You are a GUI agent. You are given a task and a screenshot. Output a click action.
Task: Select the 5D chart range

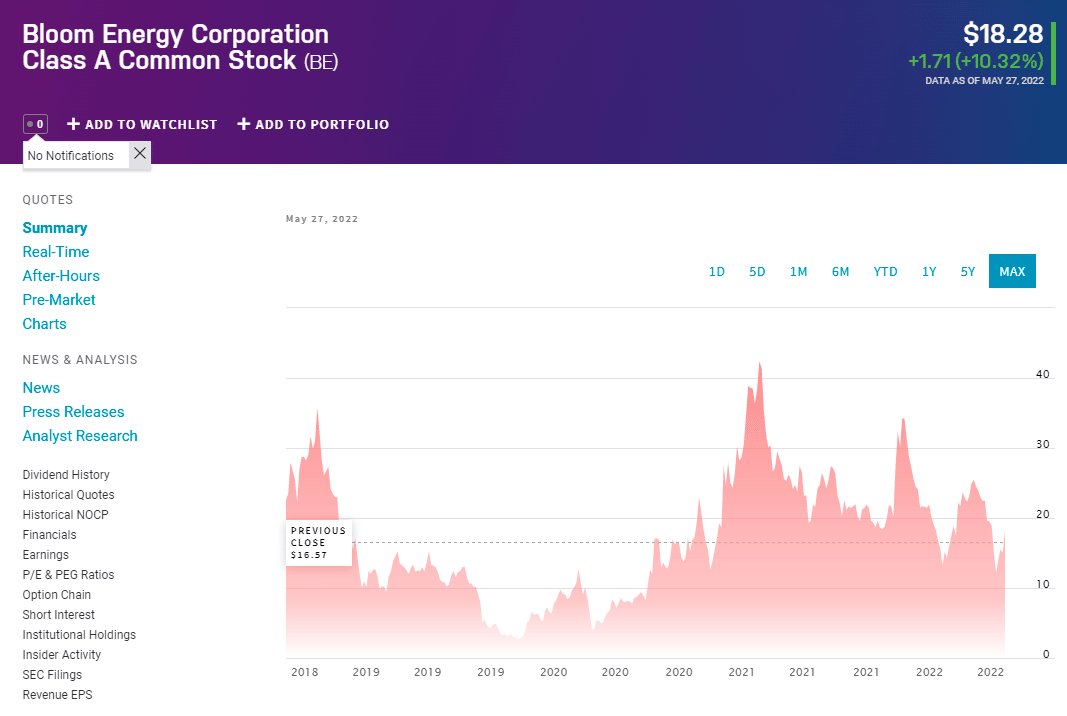757,272
